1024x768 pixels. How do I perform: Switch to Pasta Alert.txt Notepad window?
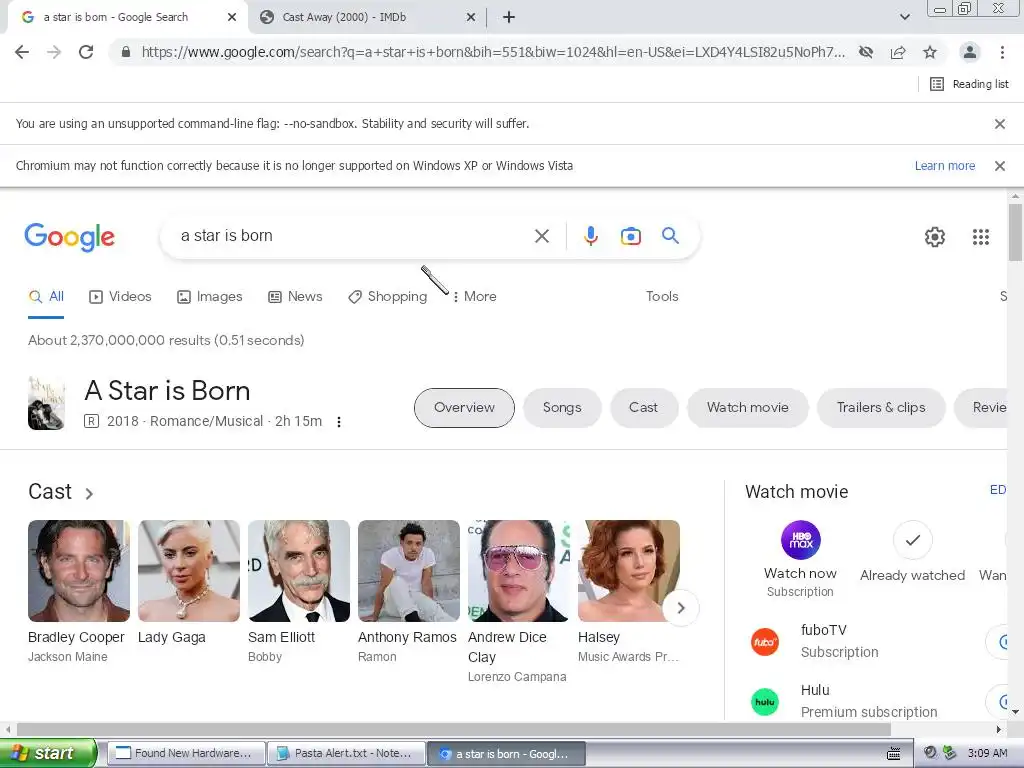pos(346,753)
